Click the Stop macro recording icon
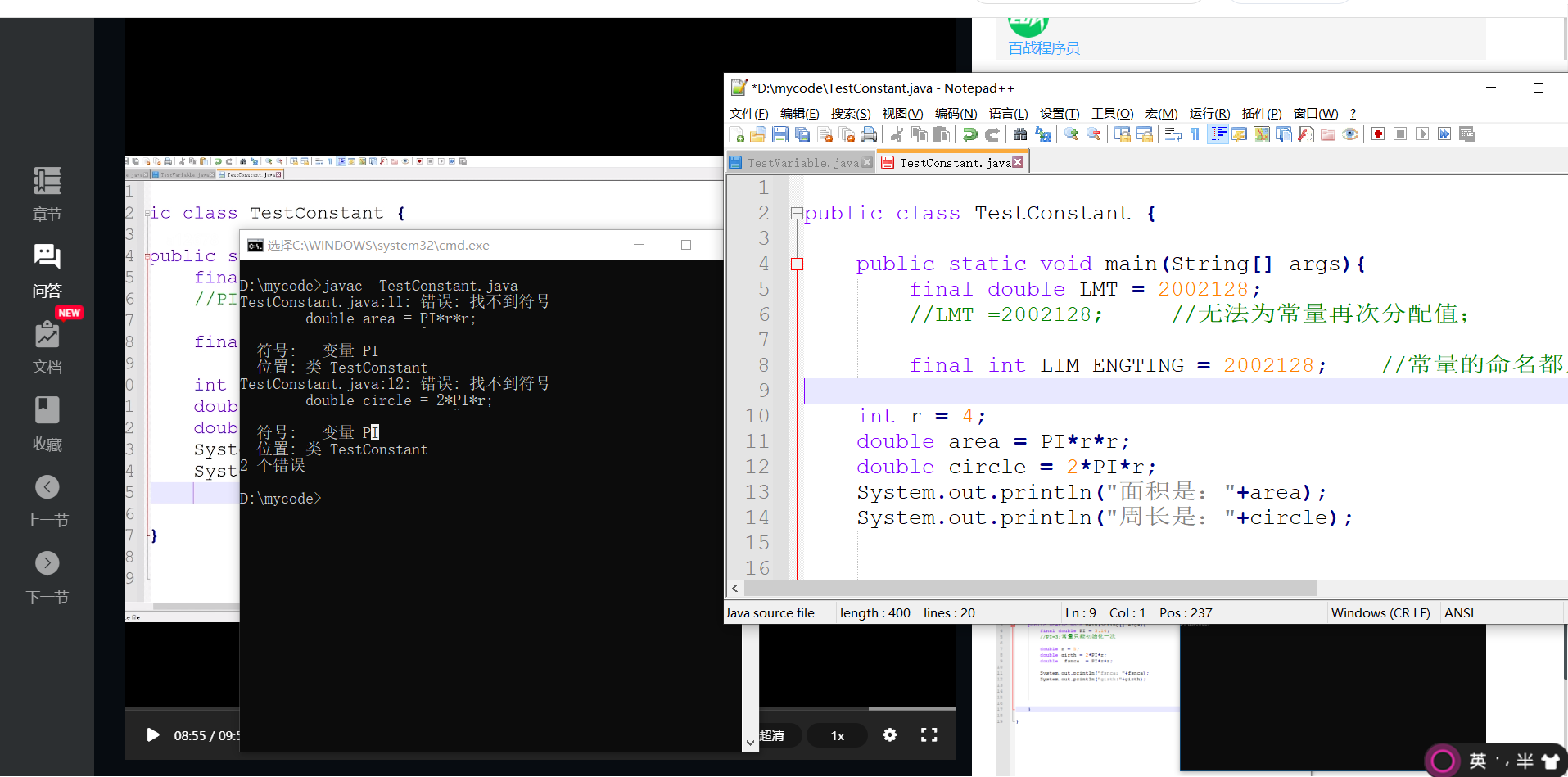The height and width of the screenshot is (777, 1568). tap(1400, 134)
